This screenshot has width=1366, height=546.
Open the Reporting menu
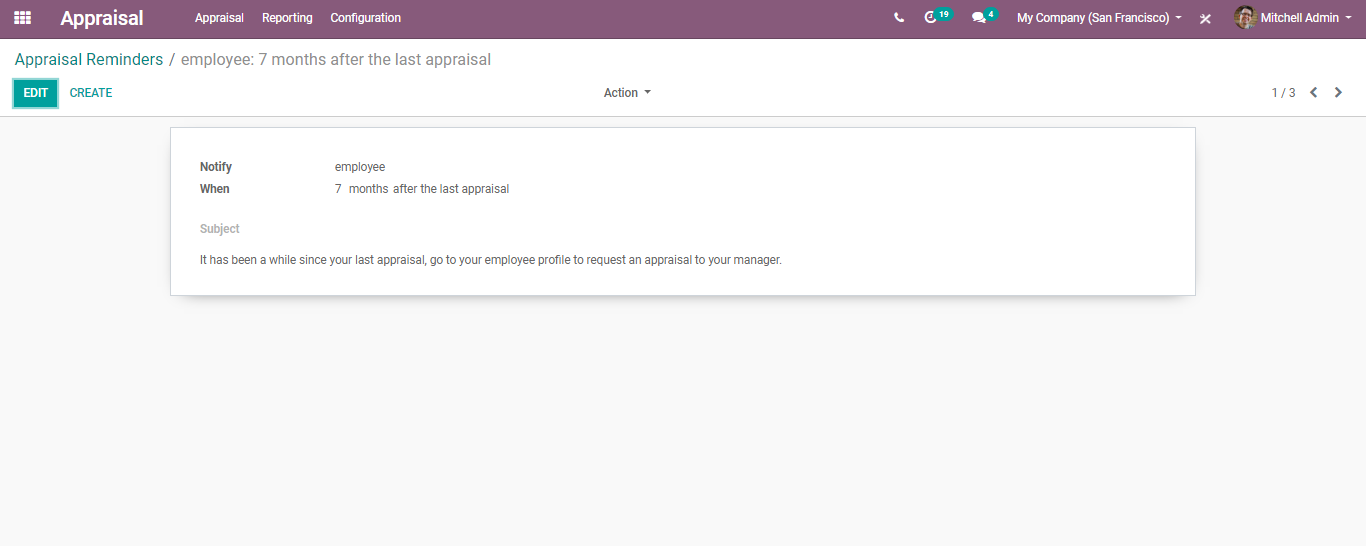[287, 18]
